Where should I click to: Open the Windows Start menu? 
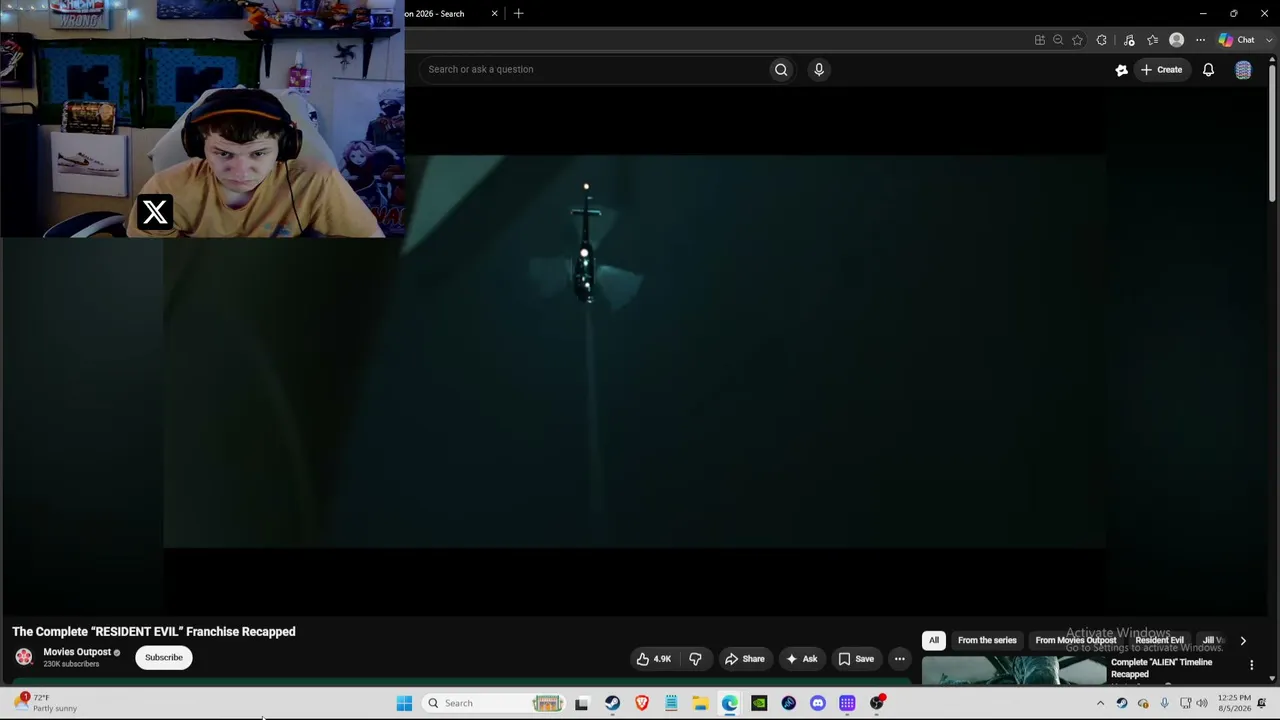(404, 703)
